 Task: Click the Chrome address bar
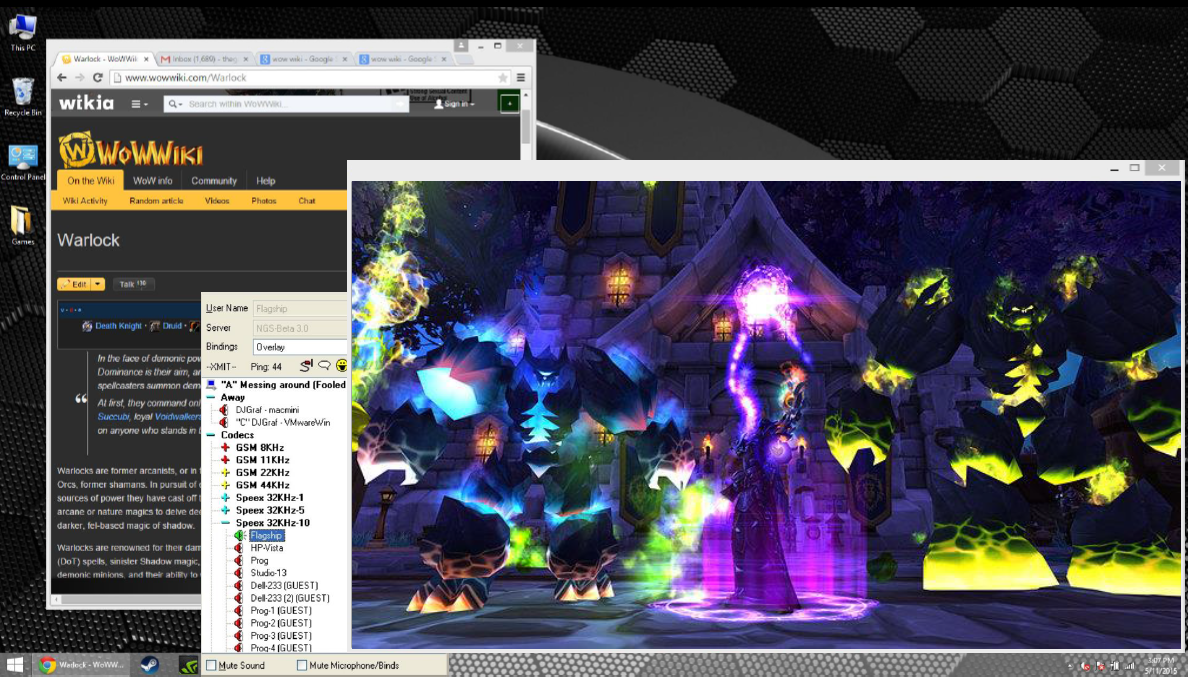(309, 77)
